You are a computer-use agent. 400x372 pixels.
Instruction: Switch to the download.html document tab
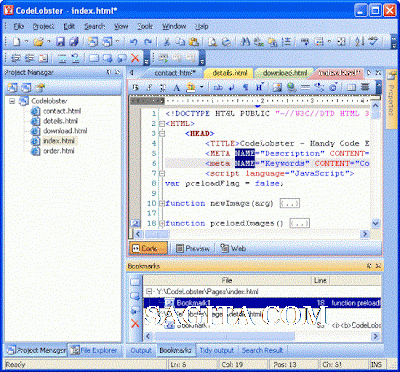(285, 73)
